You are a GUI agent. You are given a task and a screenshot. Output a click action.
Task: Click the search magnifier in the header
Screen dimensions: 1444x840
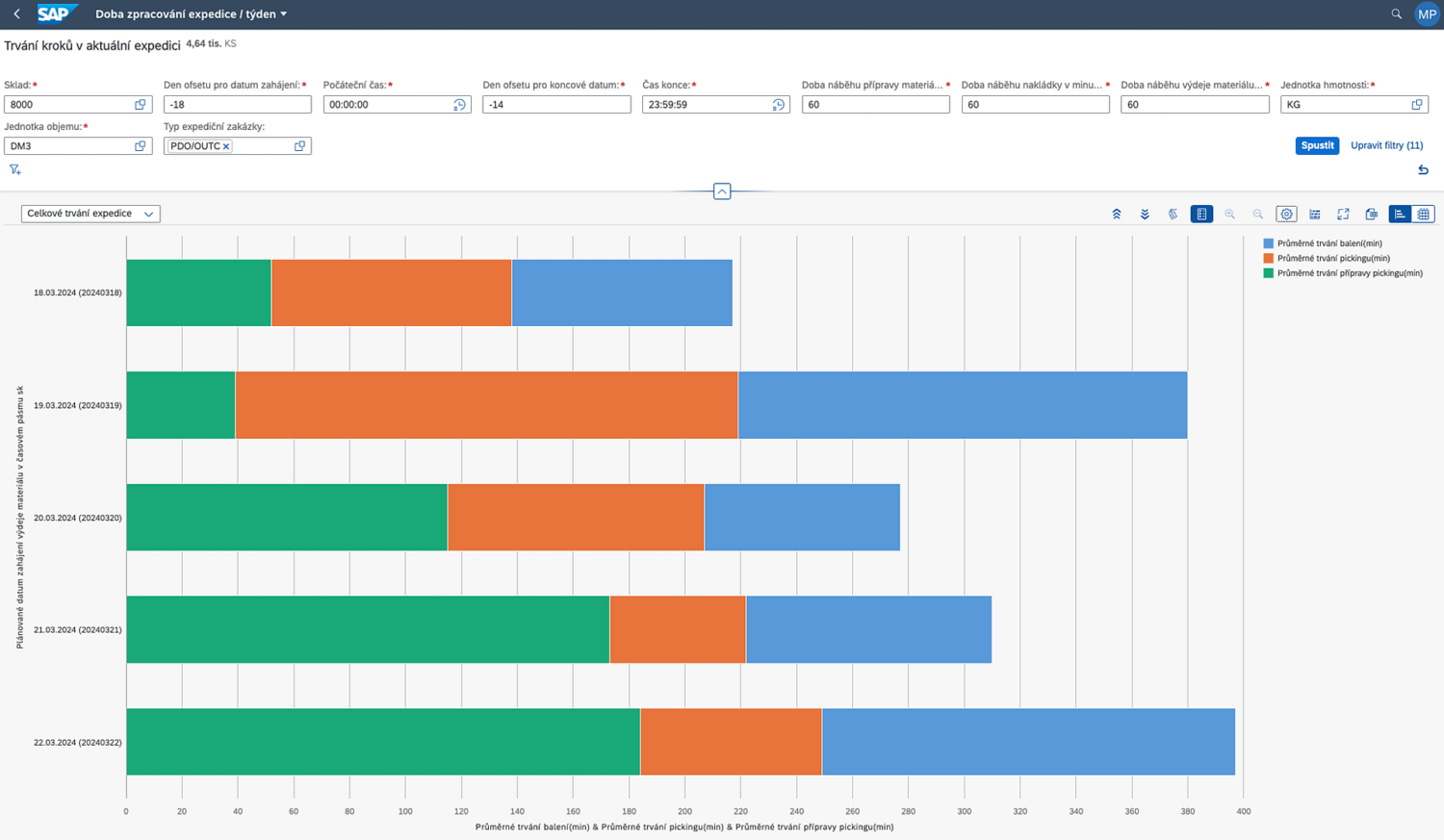point(1396,14)
